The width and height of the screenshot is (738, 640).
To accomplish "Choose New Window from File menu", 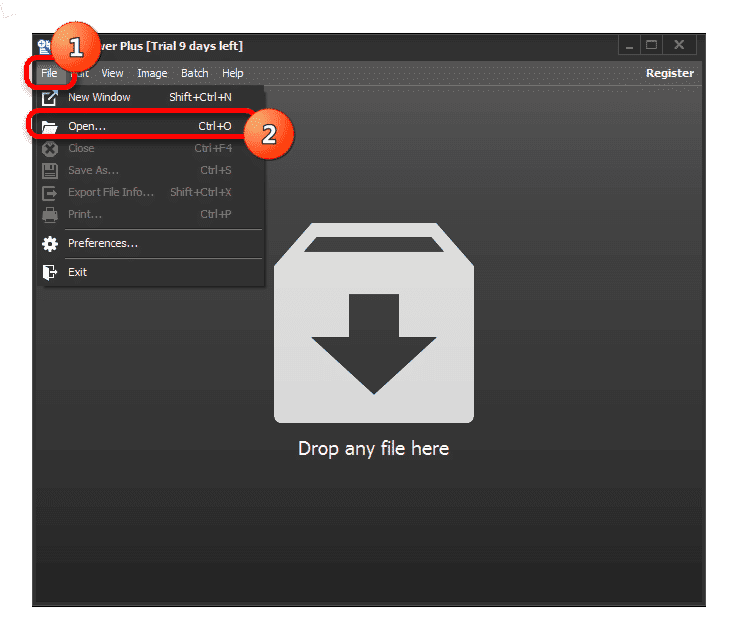I will [151, 97].
